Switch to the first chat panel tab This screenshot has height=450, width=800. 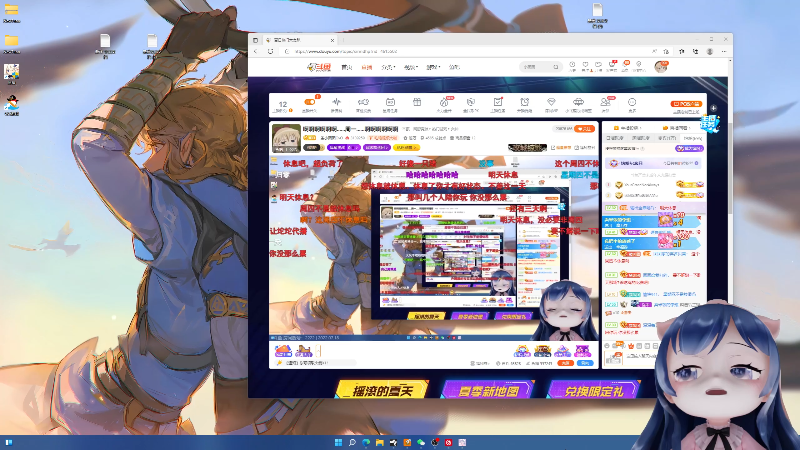615,138
